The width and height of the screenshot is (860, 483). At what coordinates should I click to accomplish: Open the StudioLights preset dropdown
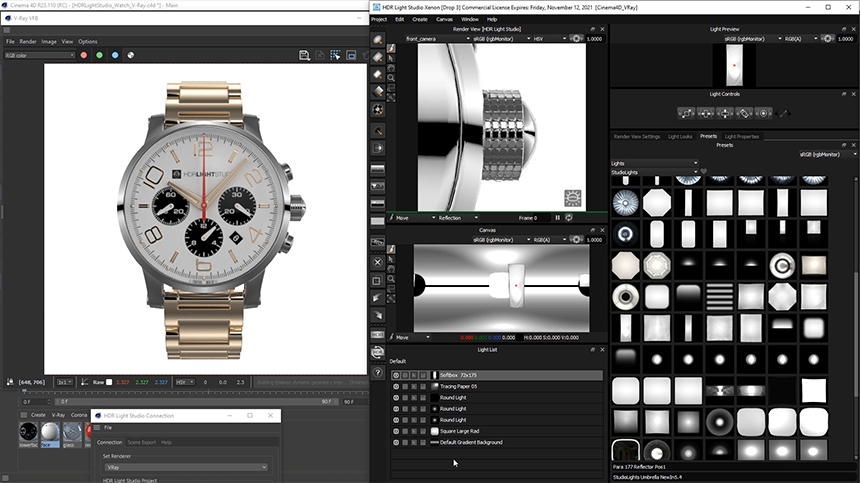click(654, 172)
